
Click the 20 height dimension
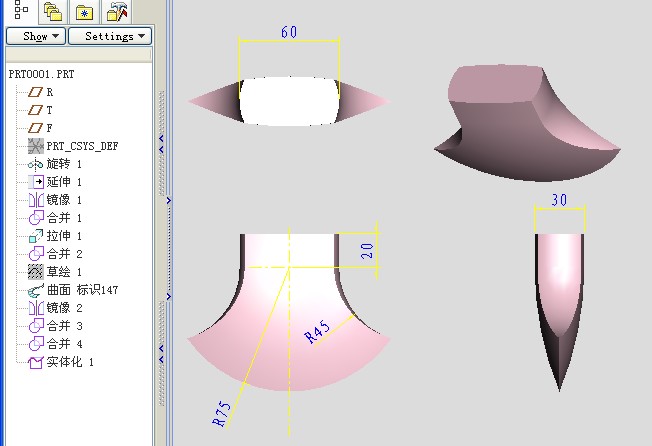coord(367,251)
